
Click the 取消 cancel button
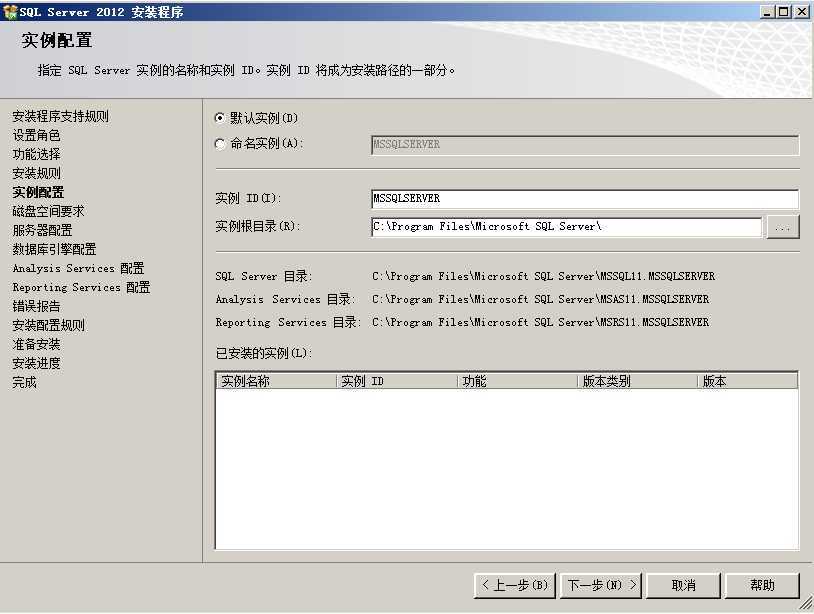tap(683, 585)
